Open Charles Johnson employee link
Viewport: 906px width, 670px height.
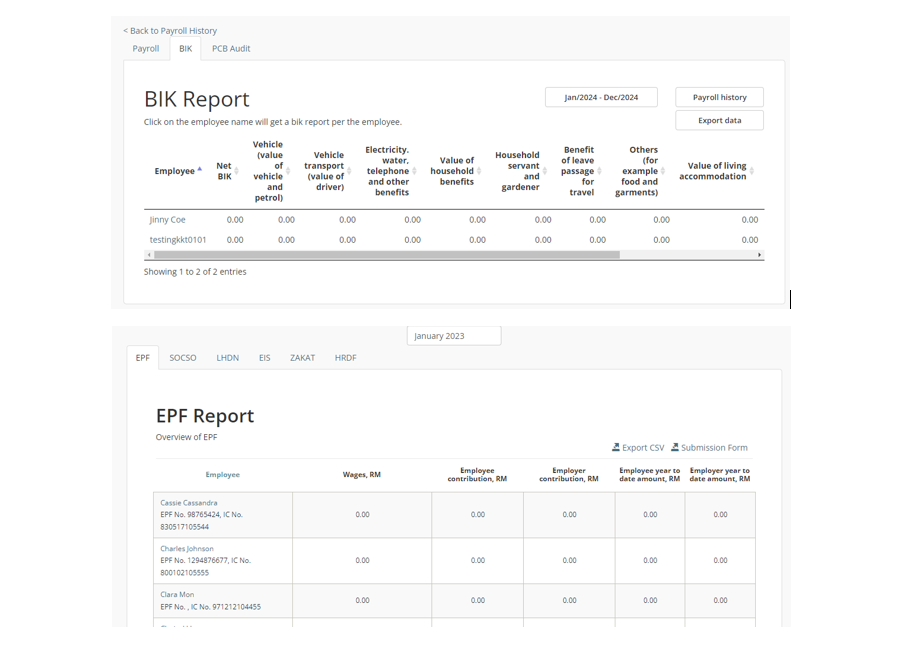(187, 548)
